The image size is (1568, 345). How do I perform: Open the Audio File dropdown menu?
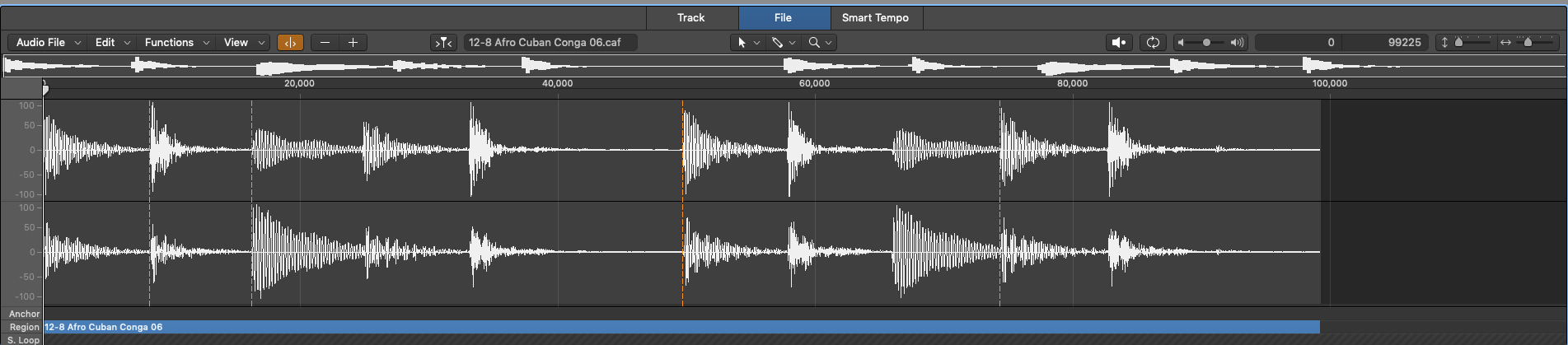pyautogui.click(x=49, y=43)
